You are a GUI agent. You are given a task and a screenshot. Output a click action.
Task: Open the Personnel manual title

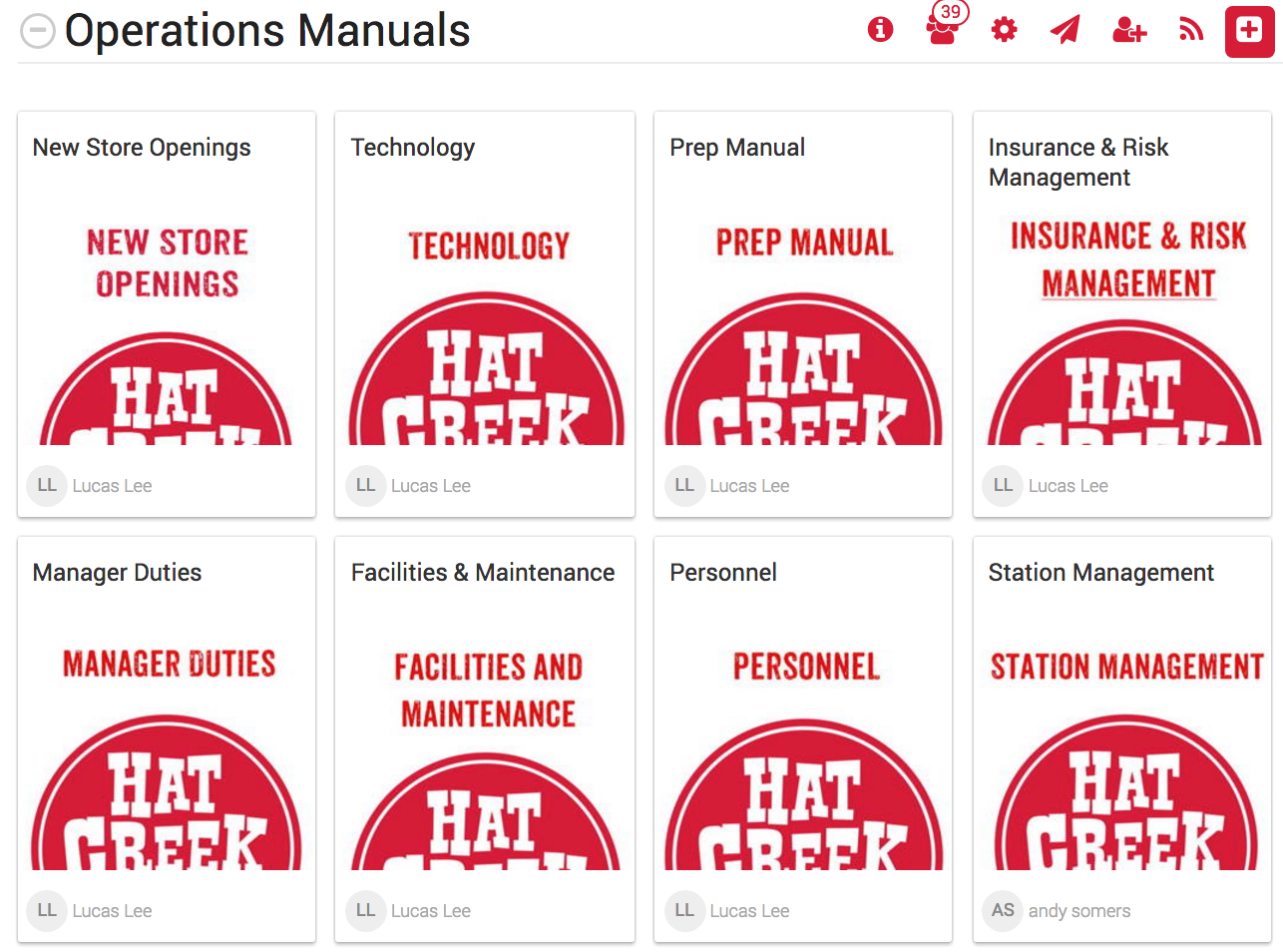pos(723,573)
